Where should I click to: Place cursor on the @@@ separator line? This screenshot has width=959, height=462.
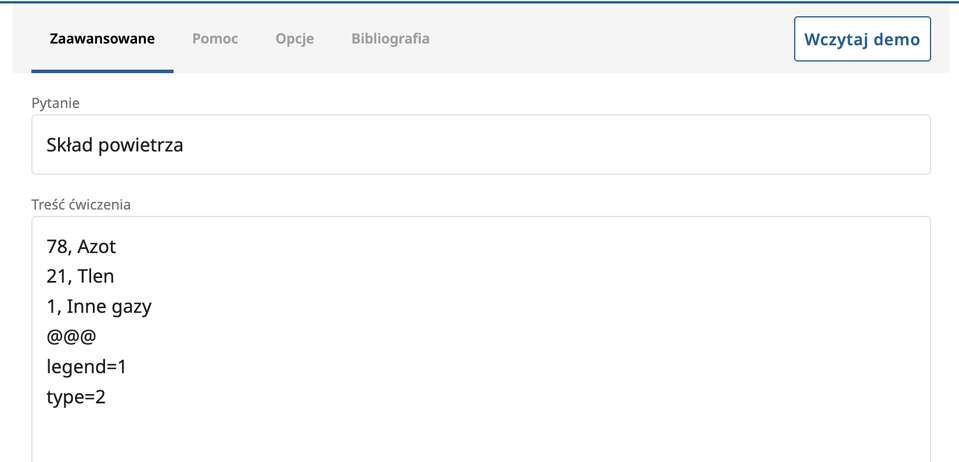pyautogui.click(x=70, y=337)
